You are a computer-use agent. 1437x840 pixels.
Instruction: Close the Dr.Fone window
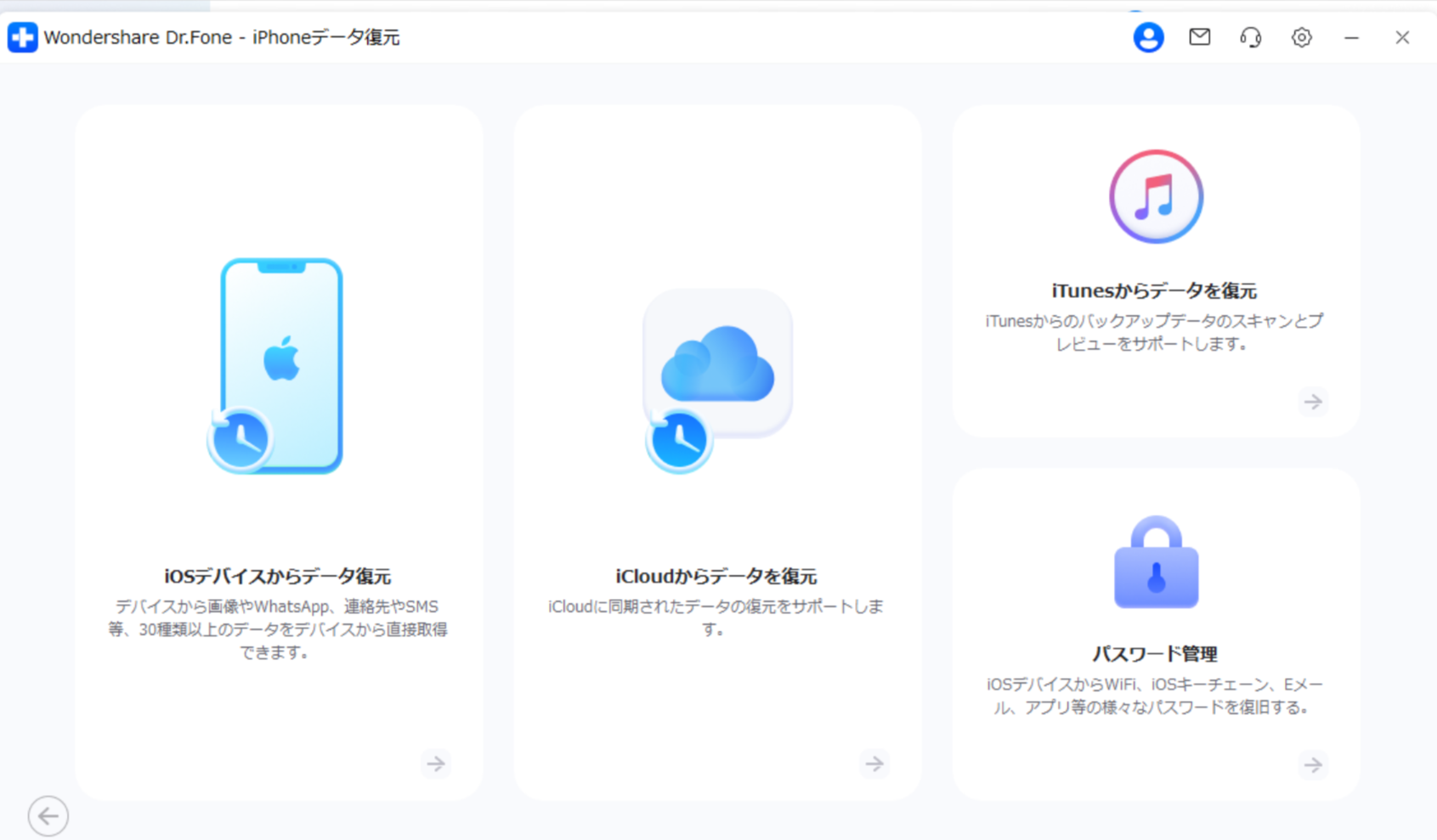coord(1402,37)
